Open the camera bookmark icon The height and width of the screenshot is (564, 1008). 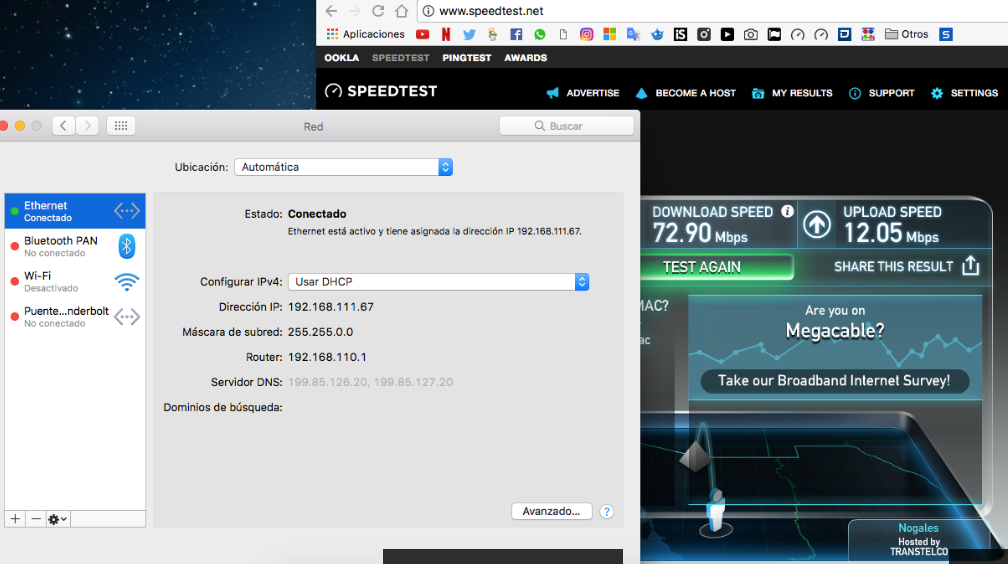(x=750, y=34)
